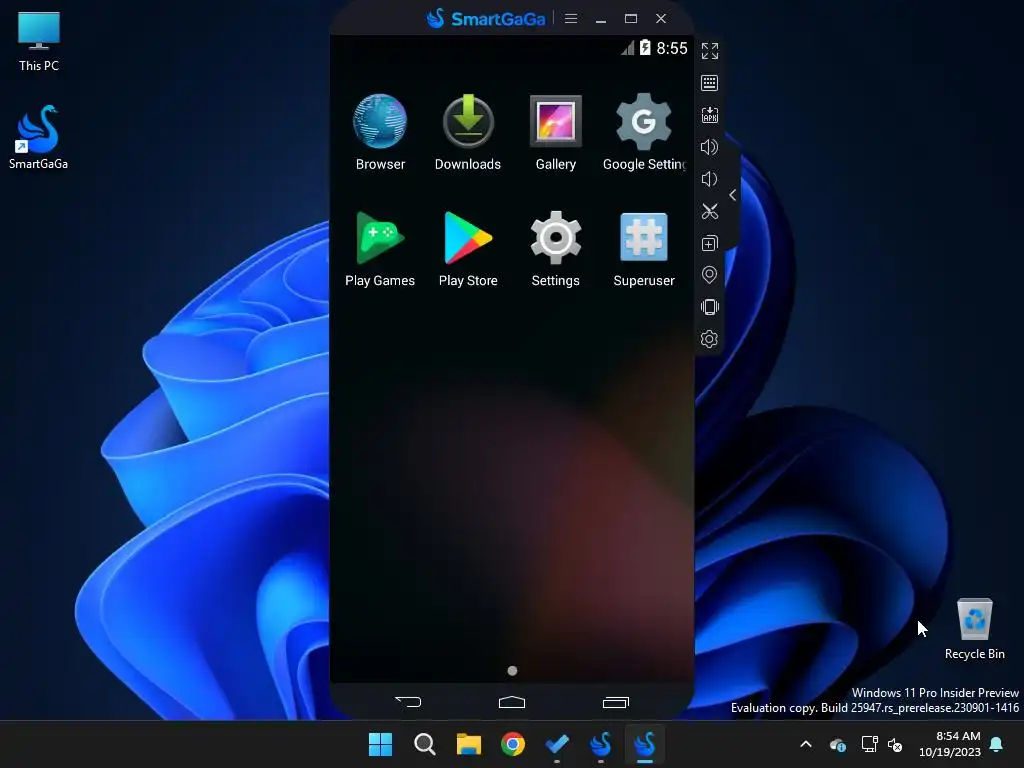This screenshot has width=1024, height=768.
Task: Open SmartGaGa sidebar settings gear
Action: tap(709, 339)
